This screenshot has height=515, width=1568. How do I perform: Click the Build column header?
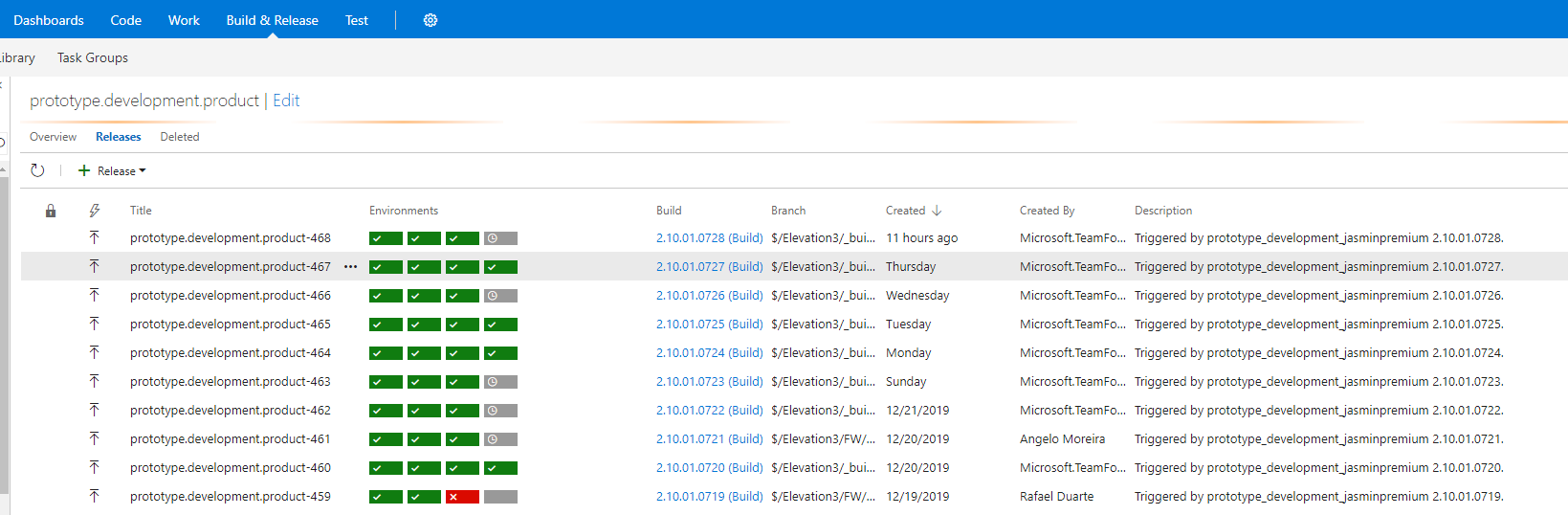[669, 211]
